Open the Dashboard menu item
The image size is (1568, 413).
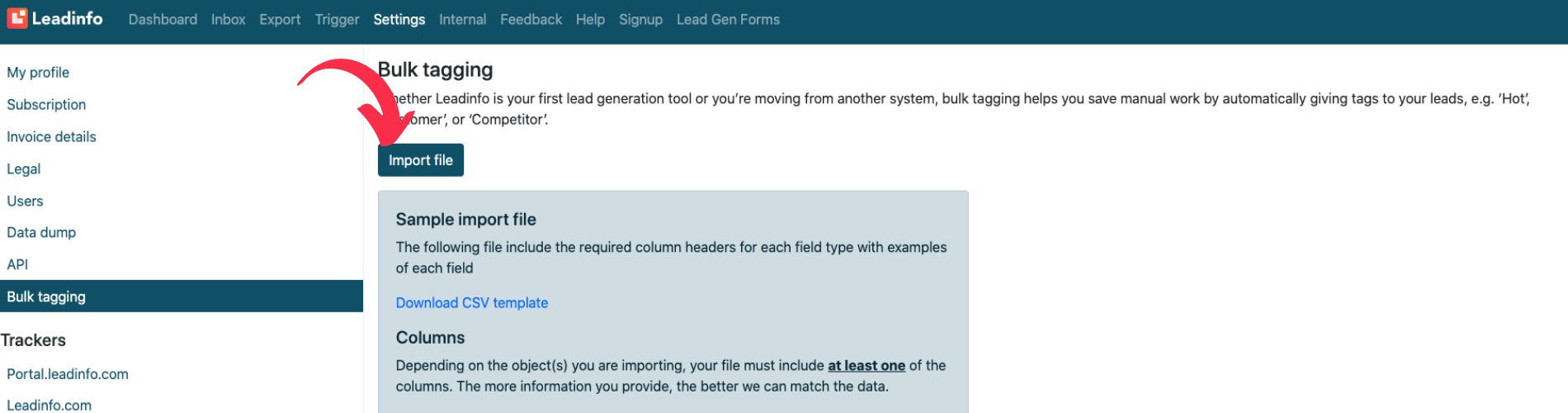click(163, 19)
